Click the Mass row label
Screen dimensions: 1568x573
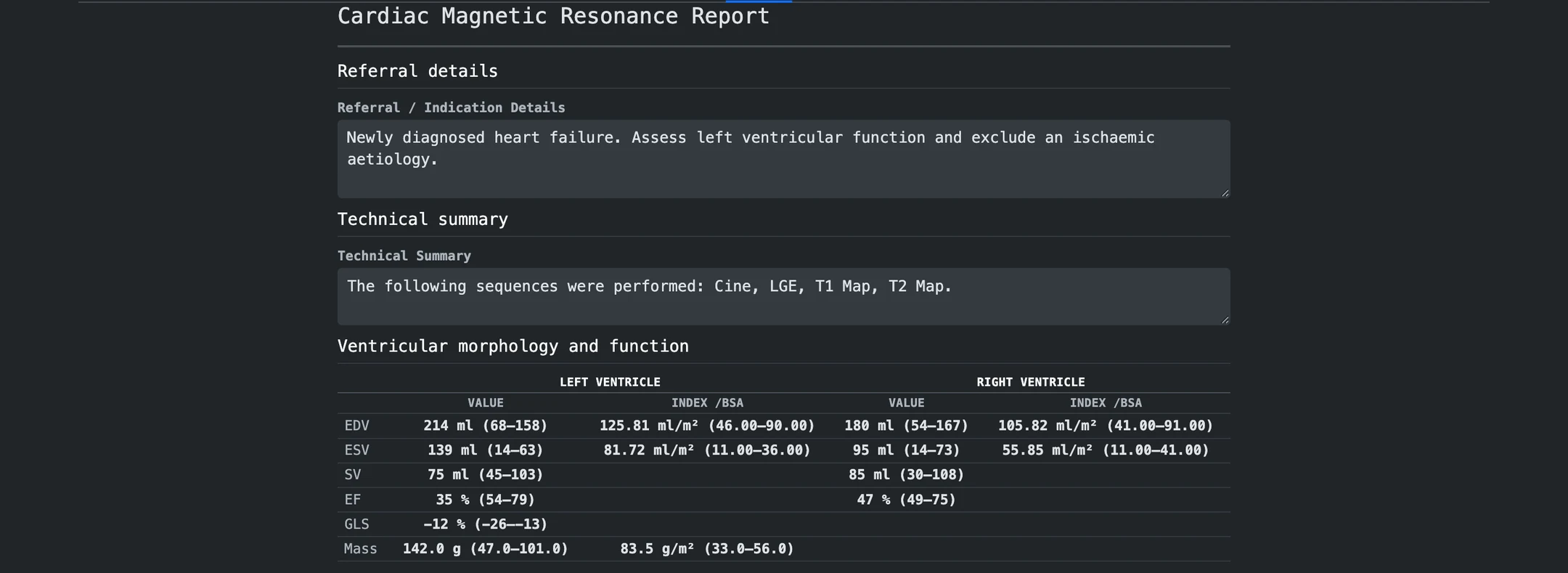coord(361,549)
